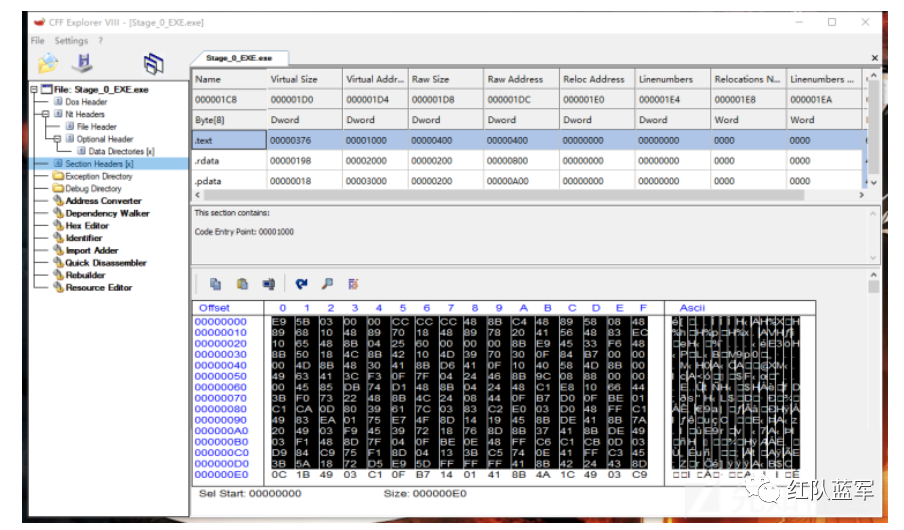The image size is (904, 530).
Task: Click the Name column header
Action: [x=229, y=79]
